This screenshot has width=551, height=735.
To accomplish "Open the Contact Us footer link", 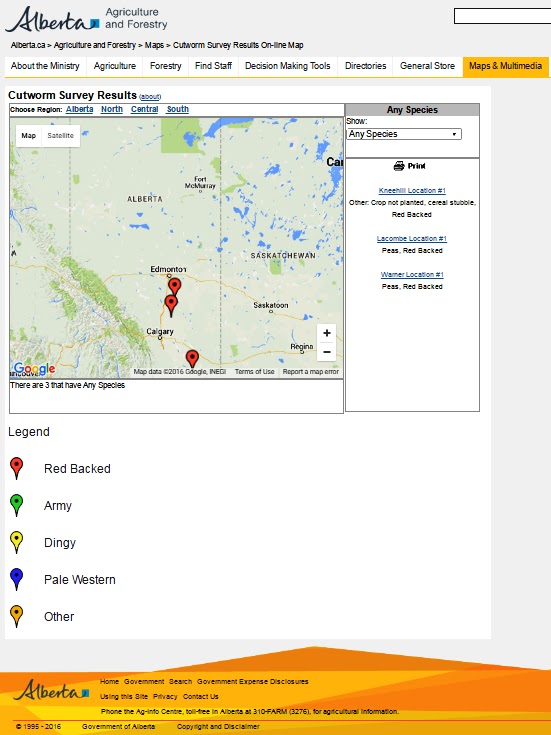I will [x=201, y=697].
